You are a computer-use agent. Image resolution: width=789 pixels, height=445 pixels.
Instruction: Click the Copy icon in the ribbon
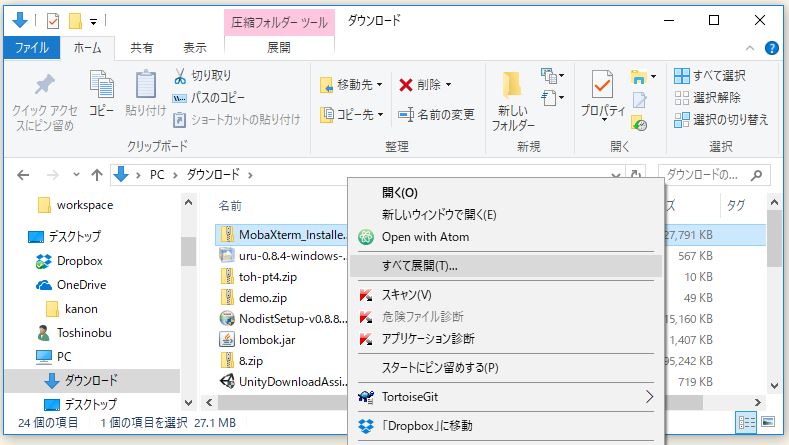coord(102,84)
